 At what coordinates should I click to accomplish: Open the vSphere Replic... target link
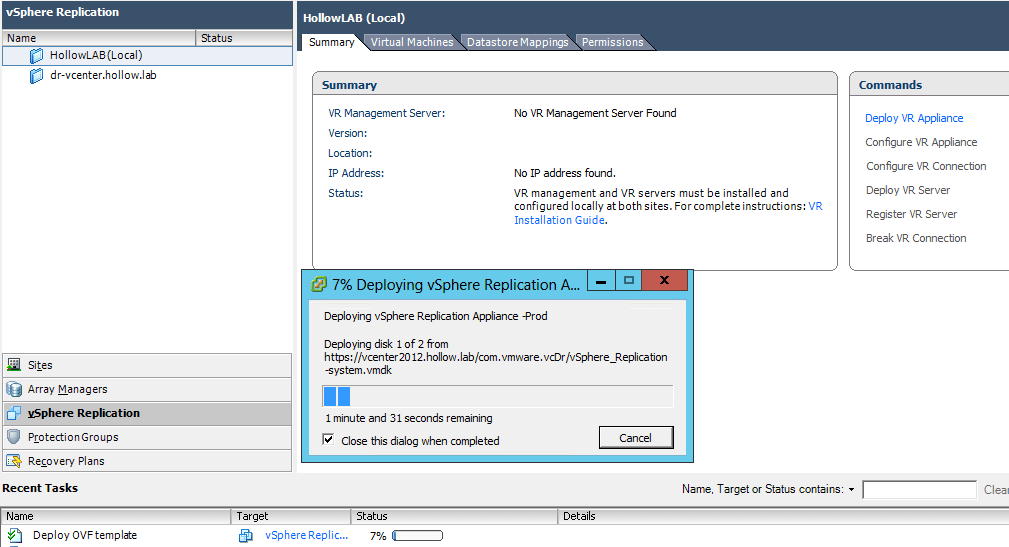pyautogui.click(x=306, y=535)
